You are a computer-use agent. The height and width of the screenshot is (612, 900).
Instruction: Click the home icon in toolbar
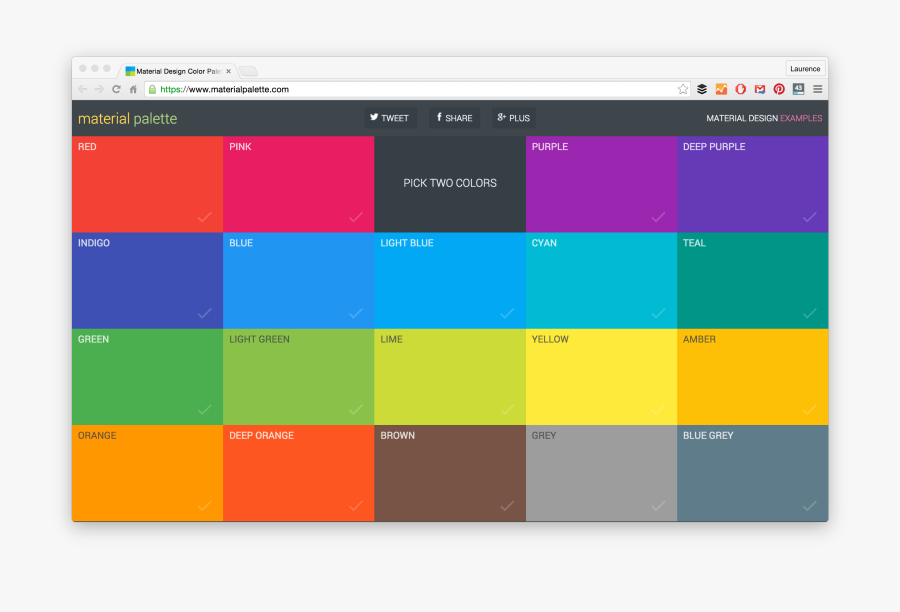133,89
